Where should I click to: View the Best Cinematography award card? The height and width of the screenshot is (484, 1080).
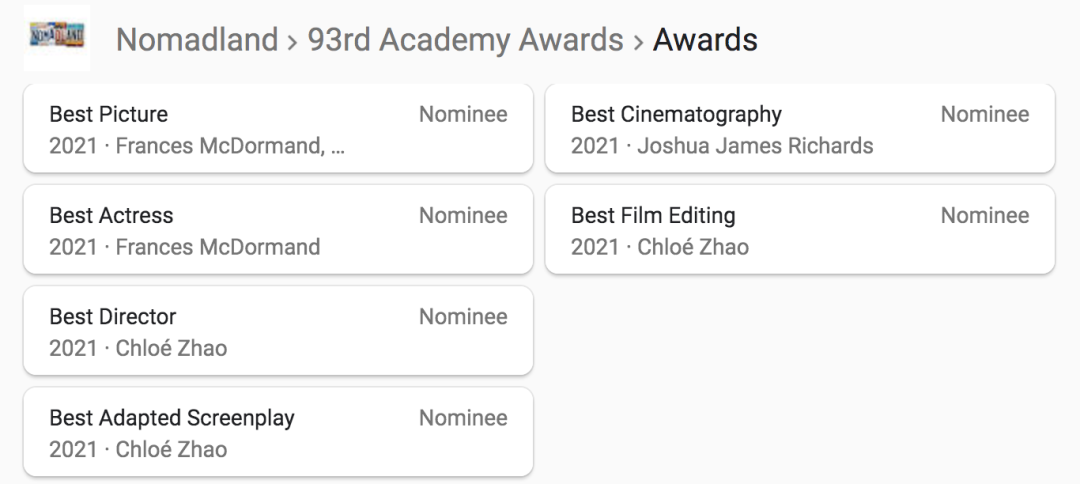[799, 129]
